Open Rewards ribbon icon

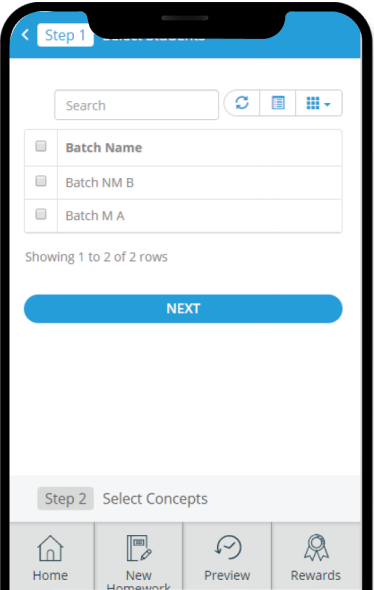click(316, 547)
